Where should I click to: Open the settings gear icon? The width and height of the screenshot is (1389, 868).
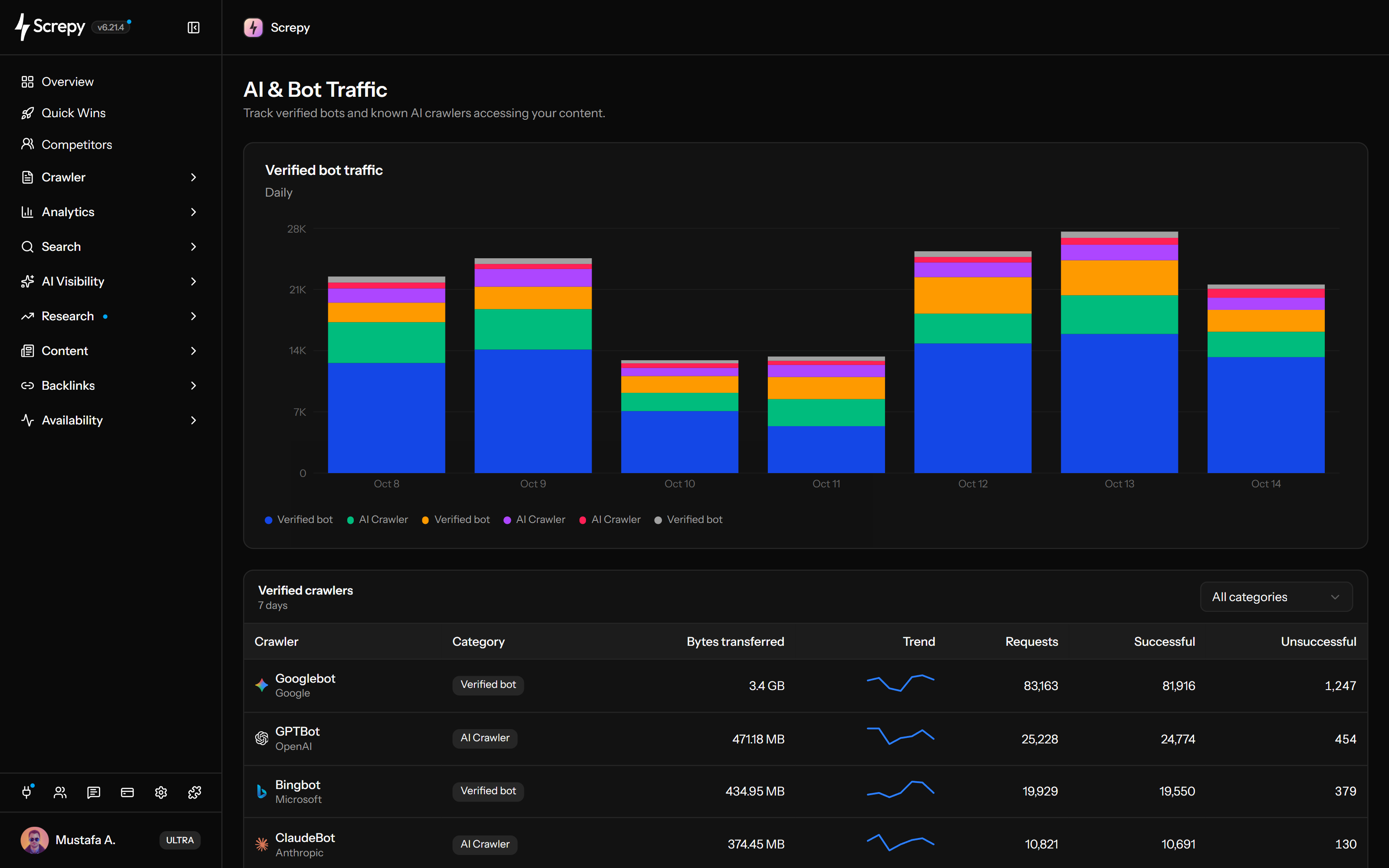pyautogui.click(x=161, y=793)
